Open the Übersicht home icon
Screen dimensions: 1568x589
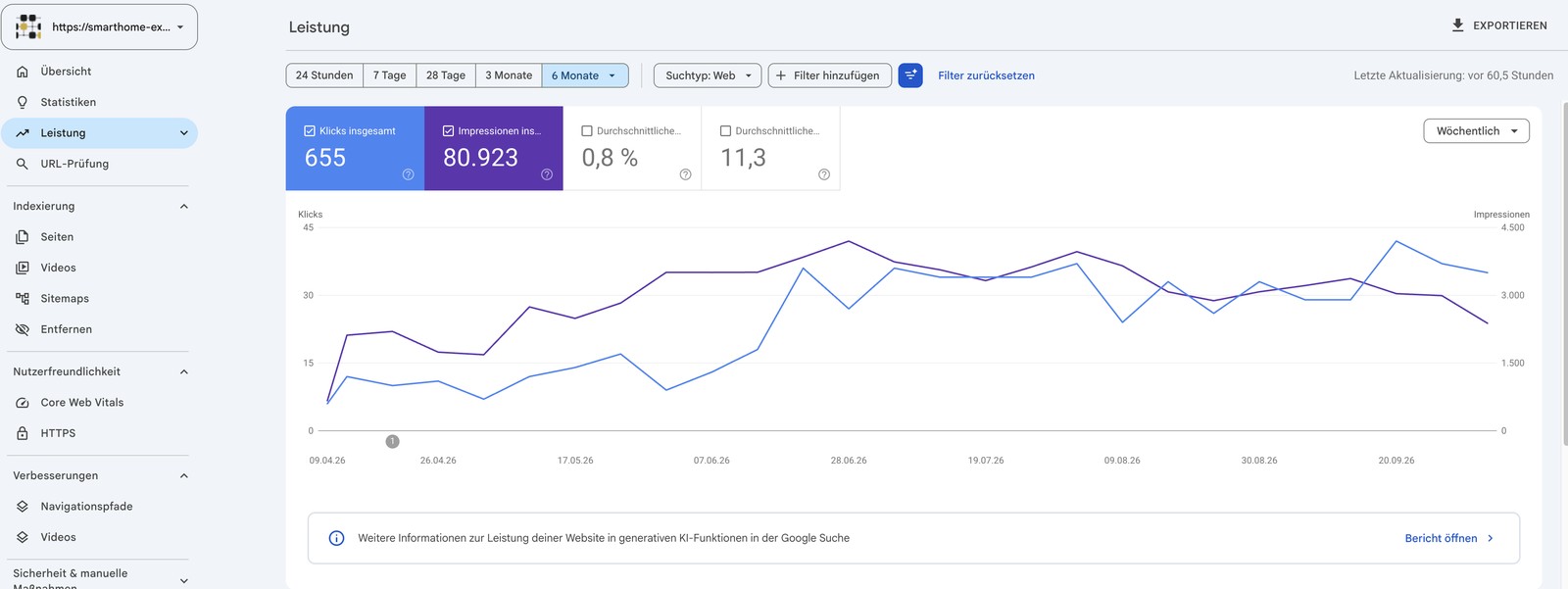tap(23, 72)
